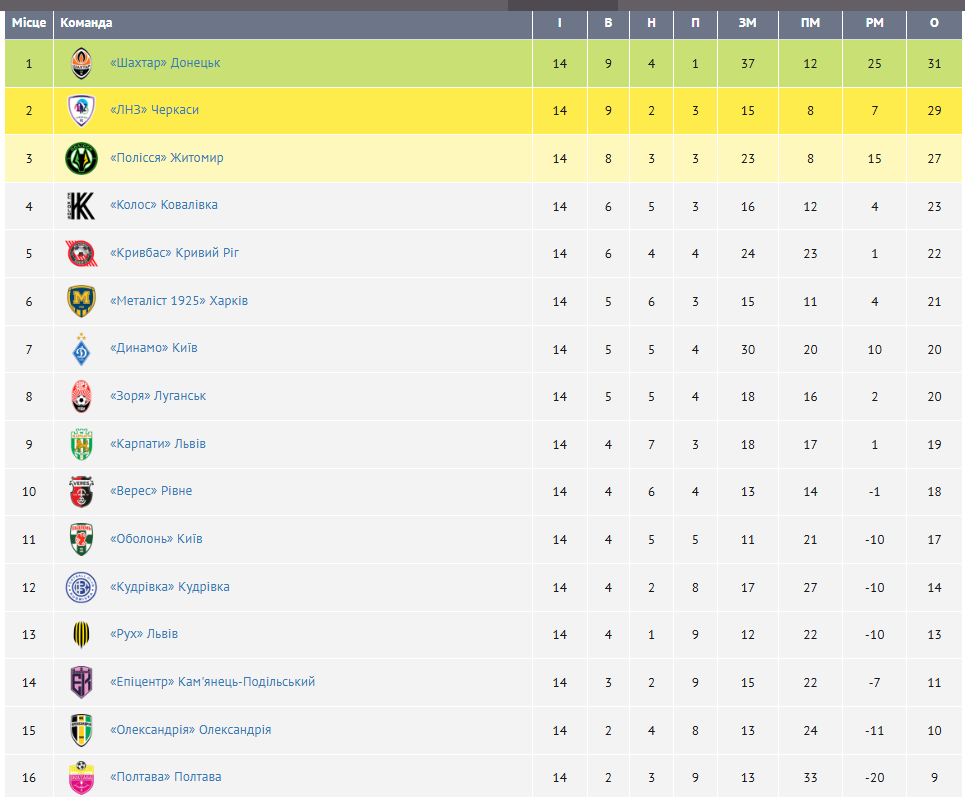This screenshot has height=797, width=965.
Task: Click the Dynamo Kyiv club logo
Action: pyautogui.click(x=81, y=349)
